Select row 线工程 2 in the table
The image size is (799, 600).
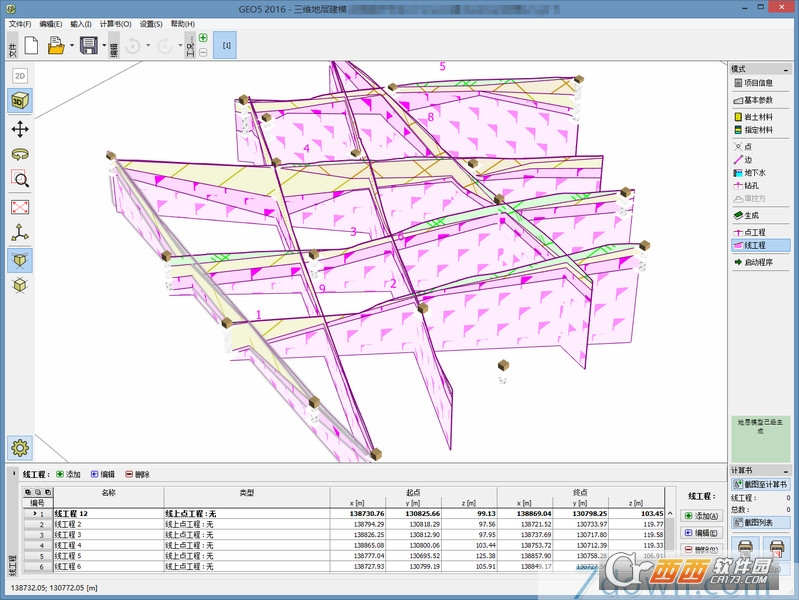pyautogui.click(x=344, y=524)
